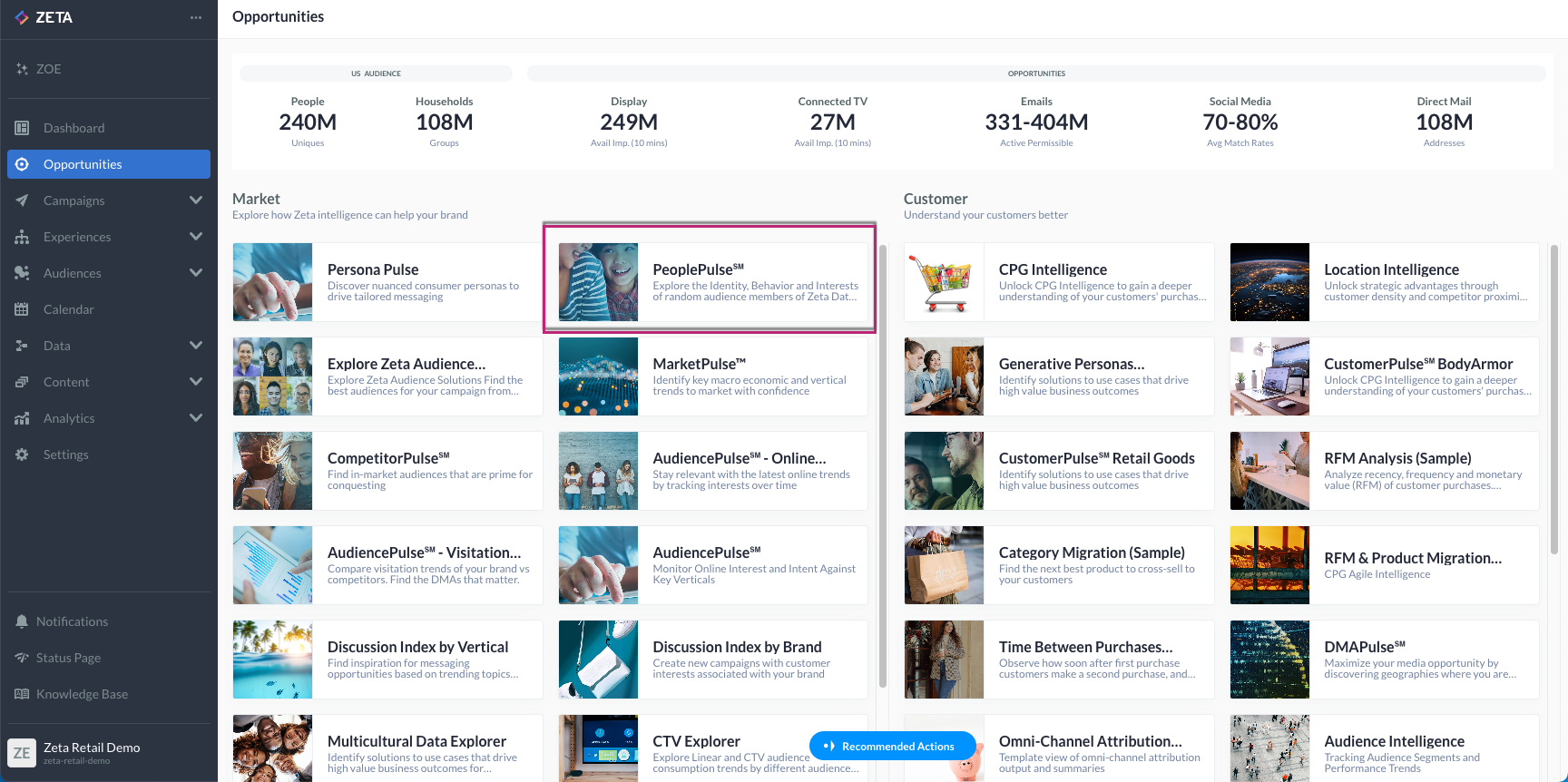Expand the Audiences submenu arrow
1568x782 pixels.
coord(196,273)
